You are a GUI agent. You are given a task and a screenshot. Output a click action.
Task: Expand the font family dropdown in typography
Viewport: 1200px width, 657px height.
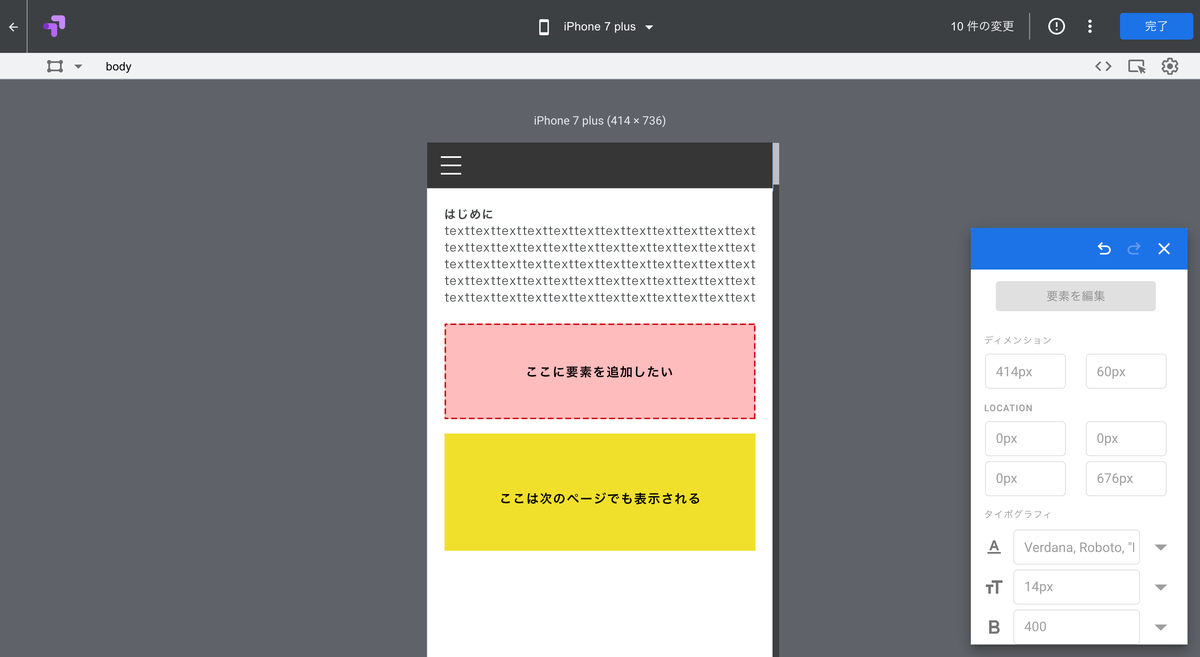click(x=1160, y=547)
